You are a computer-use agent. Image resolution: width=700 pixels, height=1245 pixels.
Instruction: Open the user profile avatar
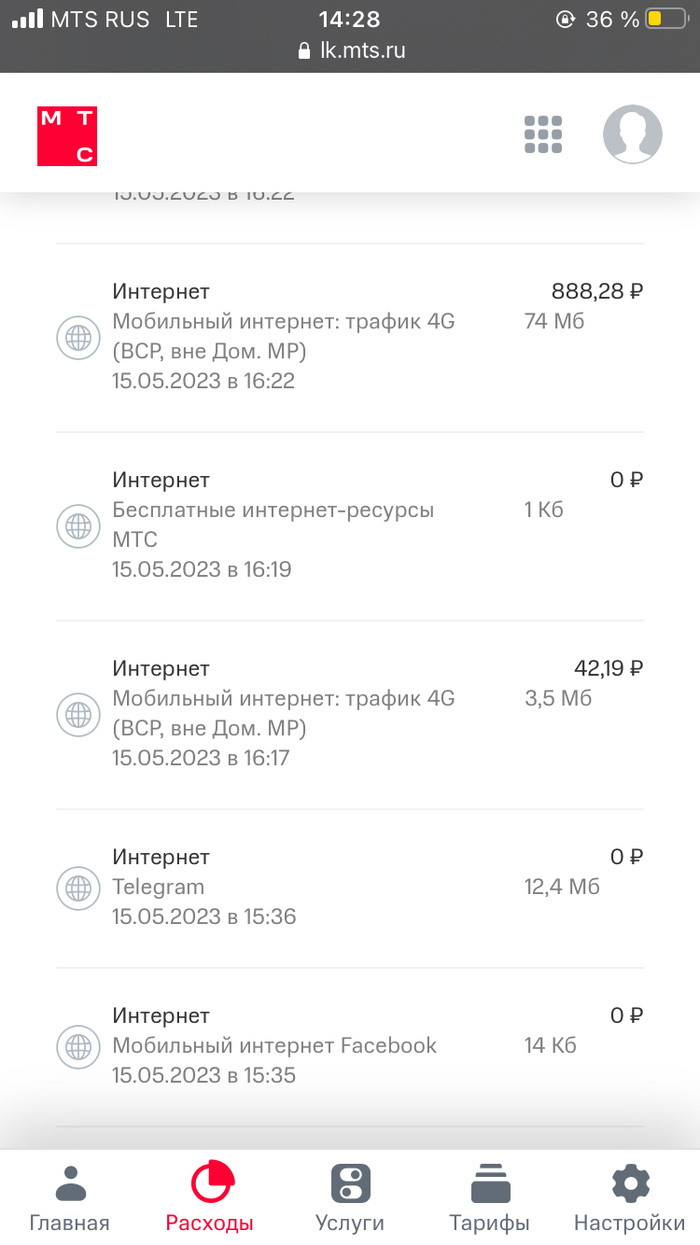[x=632, y=135]
